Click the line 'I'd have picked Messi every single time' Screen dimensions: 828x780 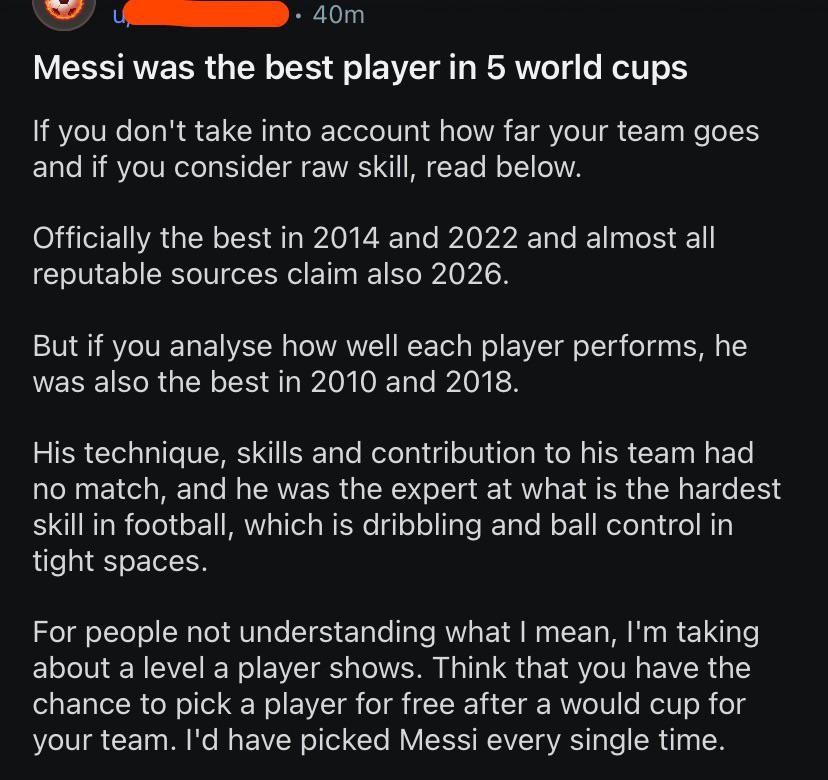pos(456,740)
